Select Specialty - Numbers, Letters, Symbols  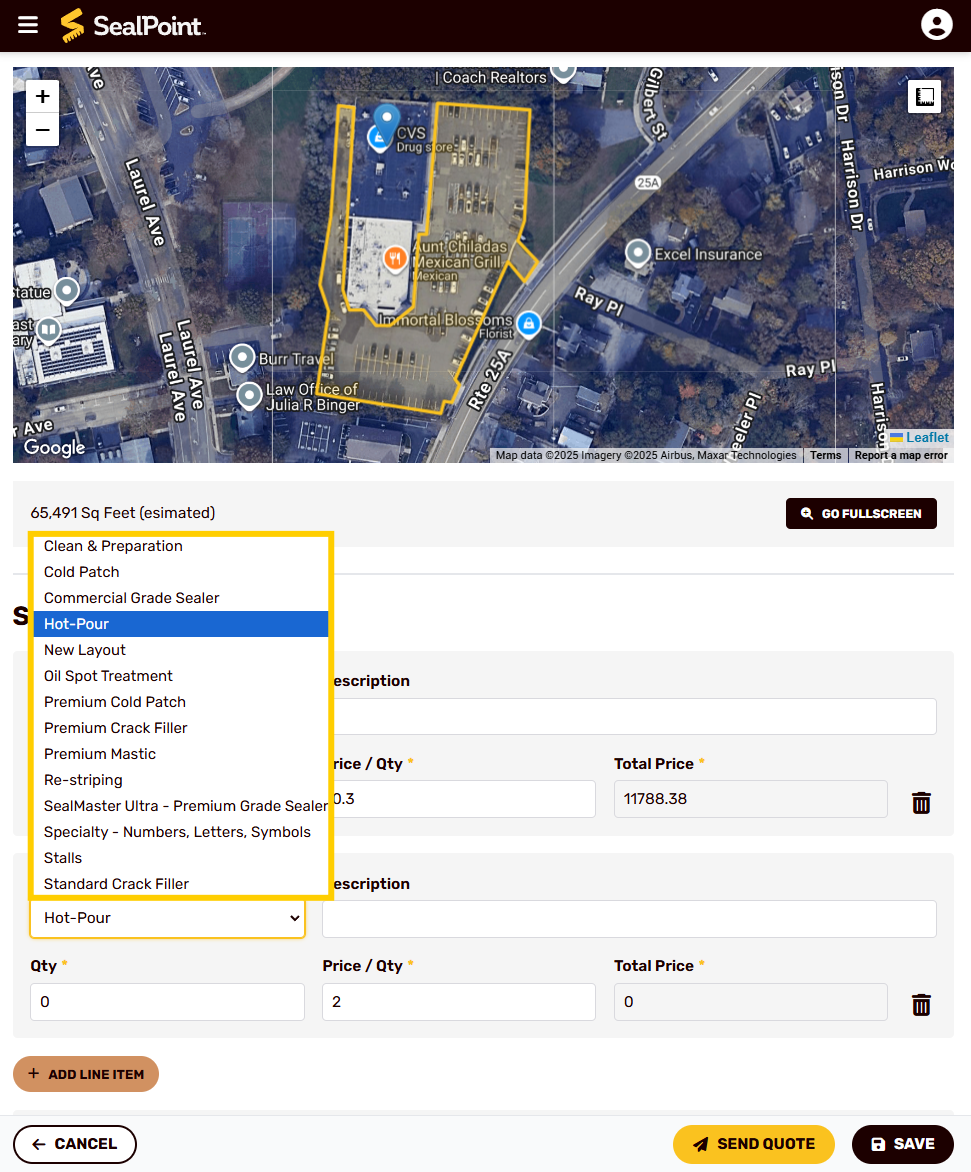pyautogui.click(x=181, y=832)
